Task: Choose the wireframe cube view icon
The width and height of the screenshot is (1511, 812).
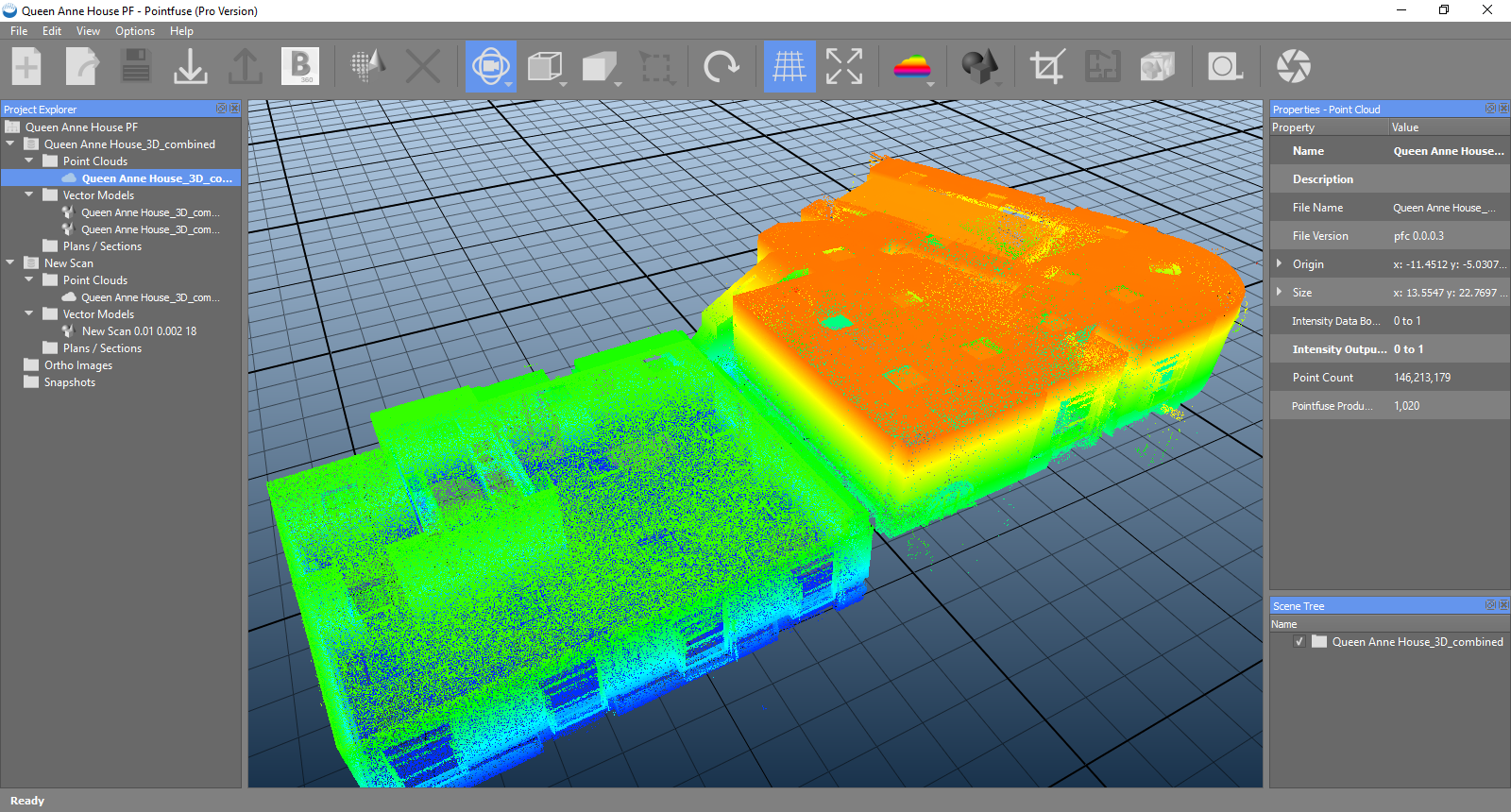Action: coord(544,66)
